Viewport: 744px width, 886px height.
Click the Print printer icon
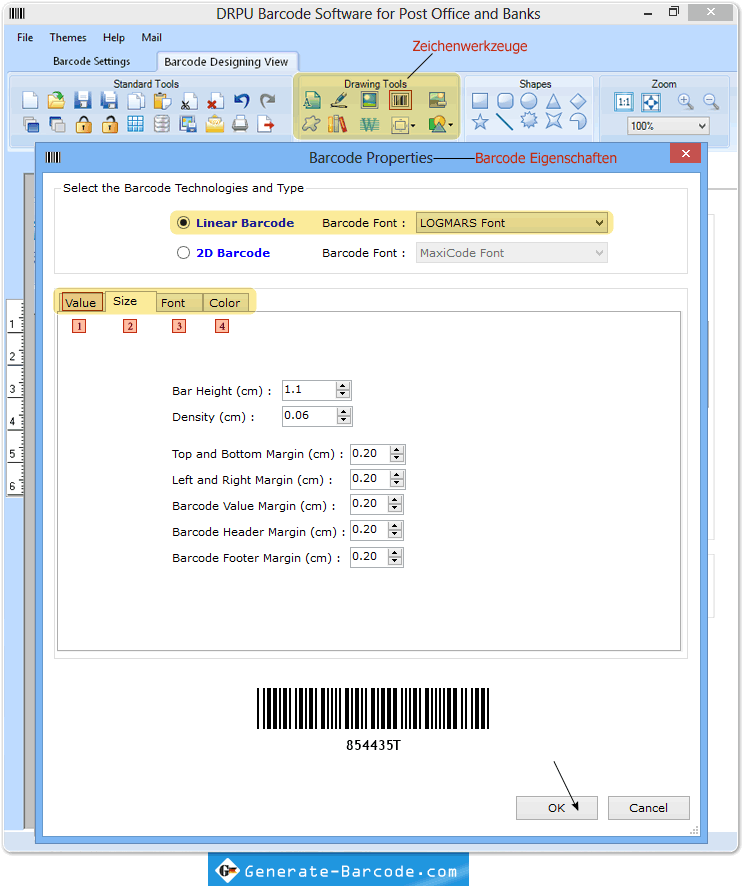tap(240, 124)
